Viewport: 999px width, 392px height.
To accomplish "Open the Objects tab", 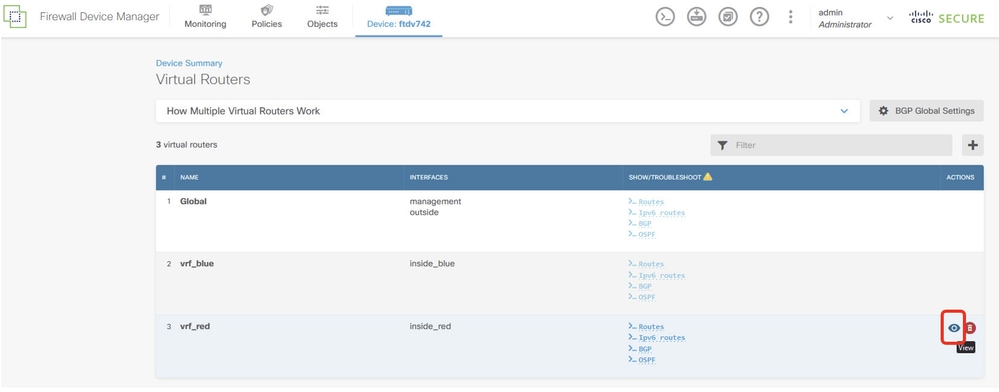I will coord(322,17).
